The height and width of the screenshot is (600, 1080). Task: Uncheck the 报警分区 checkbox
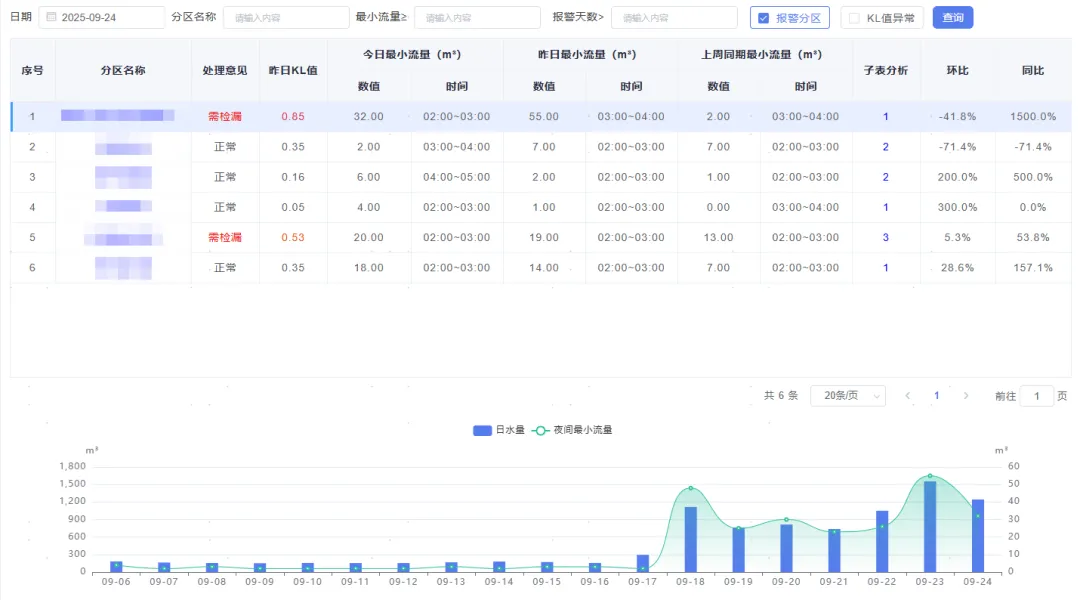tap(764, 18)
